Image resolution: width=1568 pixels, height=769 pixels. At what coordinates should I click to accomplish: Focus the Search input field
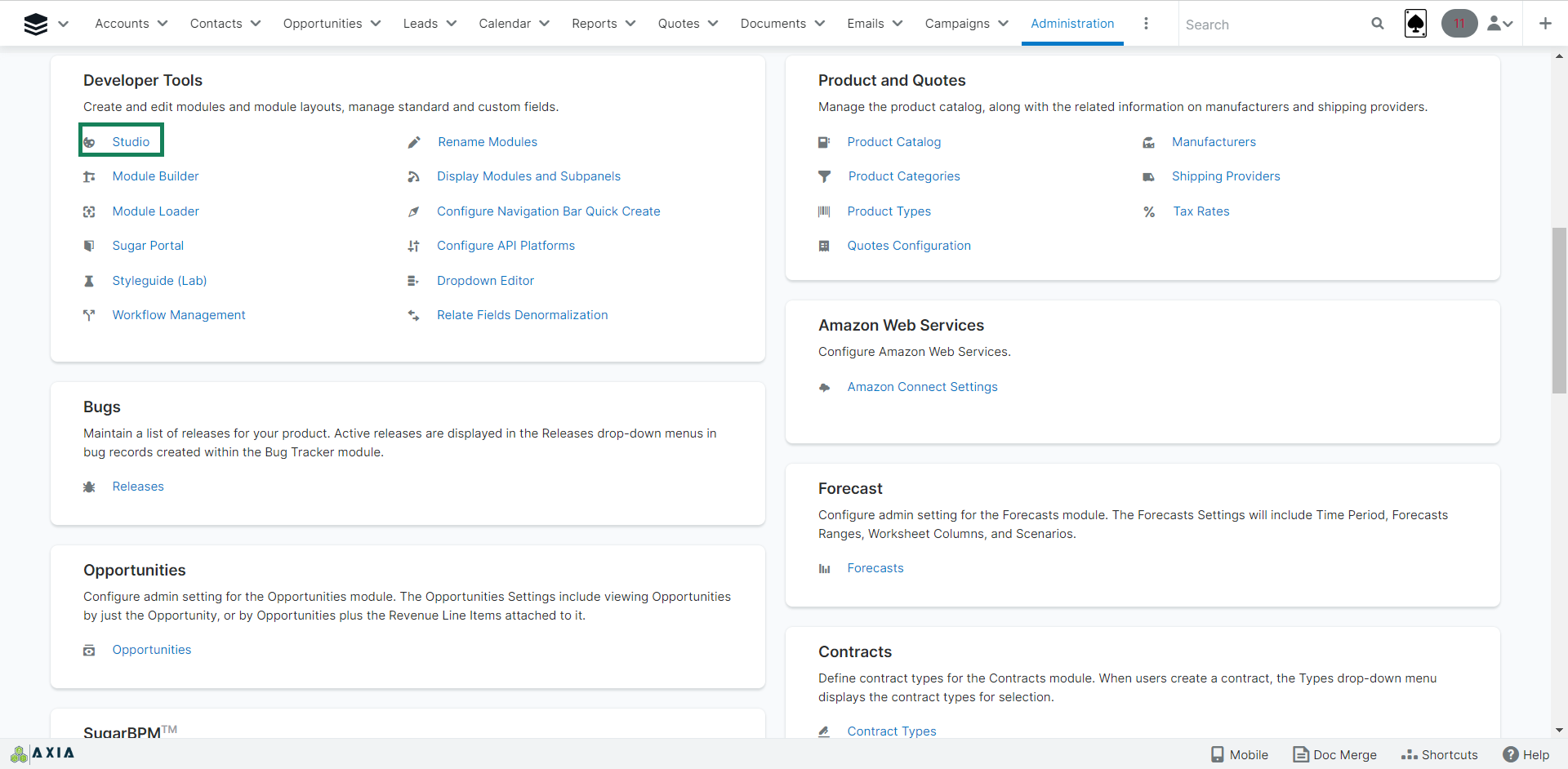1272,24
